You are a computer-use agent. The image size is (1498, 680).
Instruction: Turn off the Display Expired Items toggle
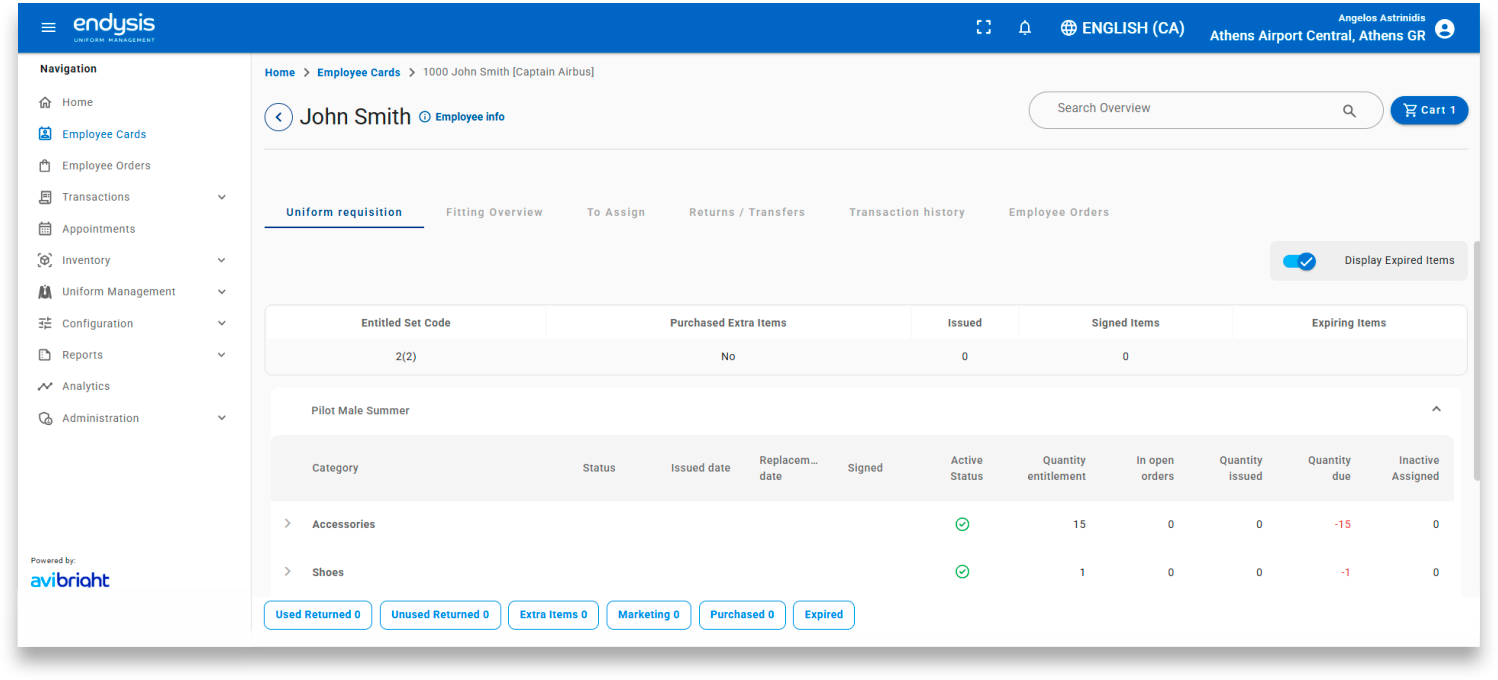coord(1299,261)
